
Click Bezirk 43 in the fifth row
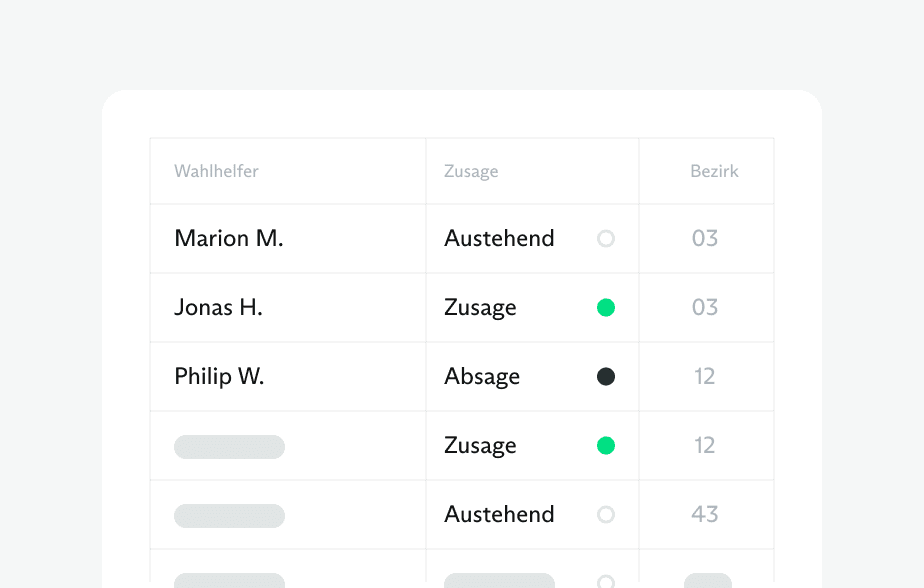(x=705, y=515)
